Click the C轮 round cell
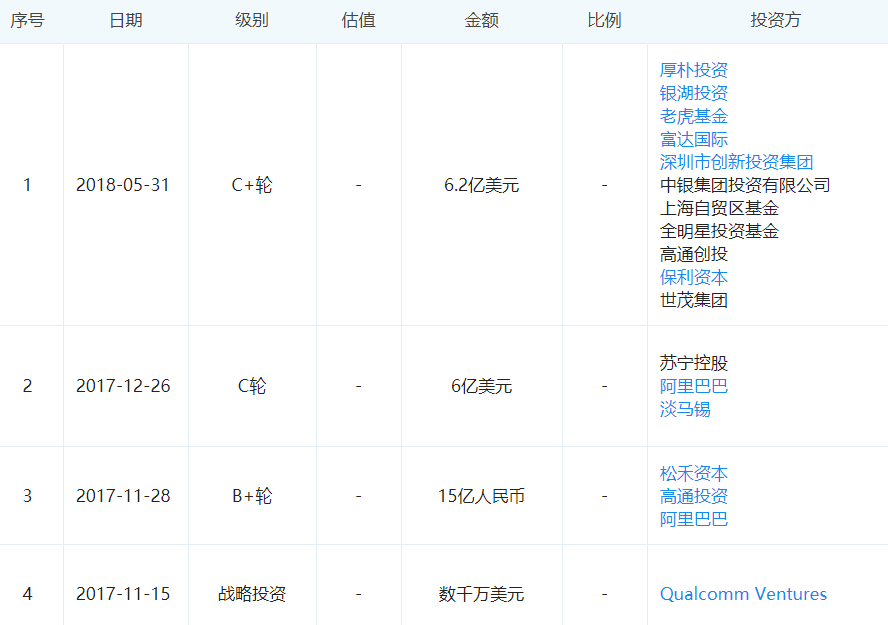 click(252, 386)
